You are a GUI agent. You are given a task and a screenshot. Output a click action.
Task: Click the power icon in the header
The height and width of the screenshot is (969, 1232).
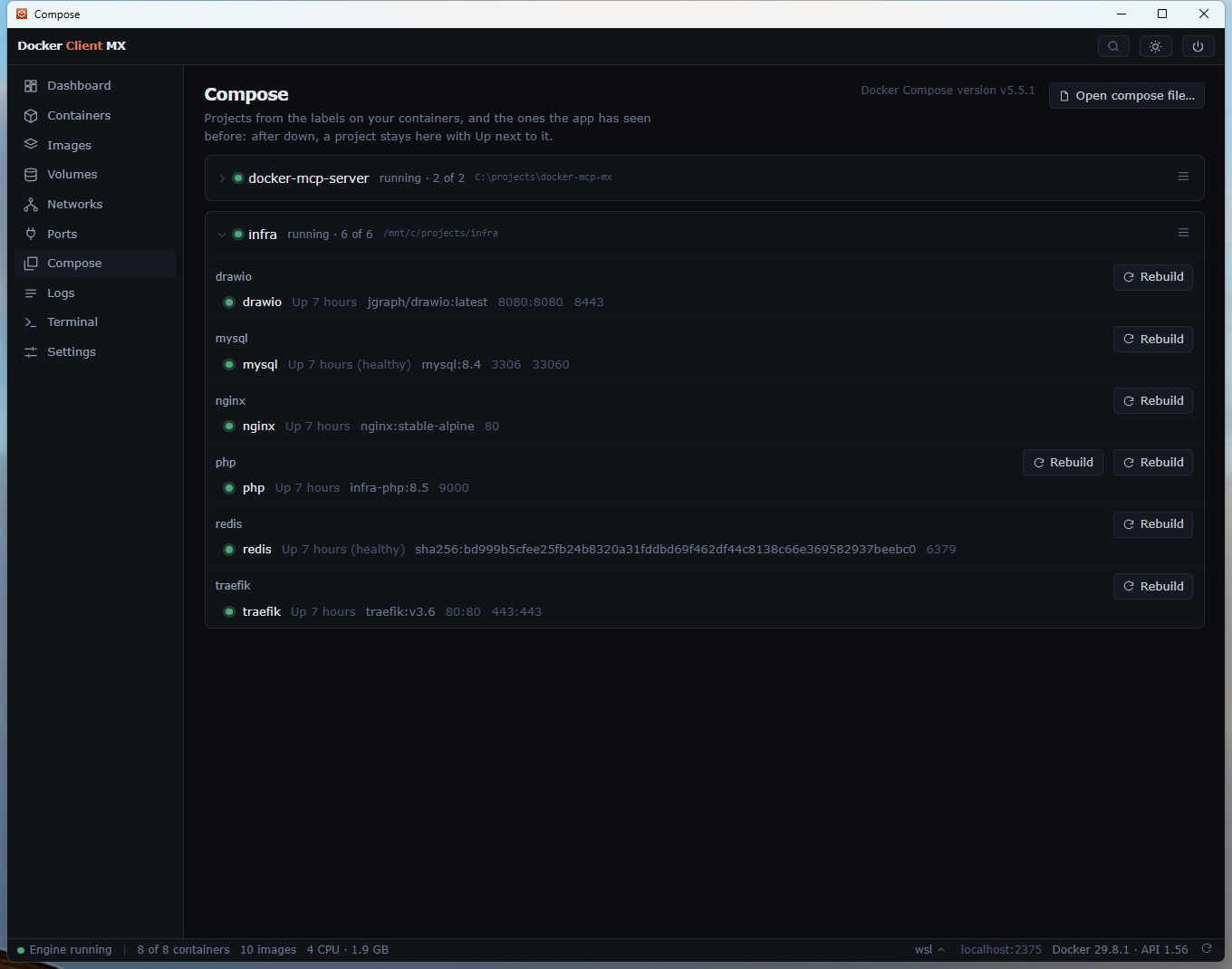click(x=1198, y=46)
